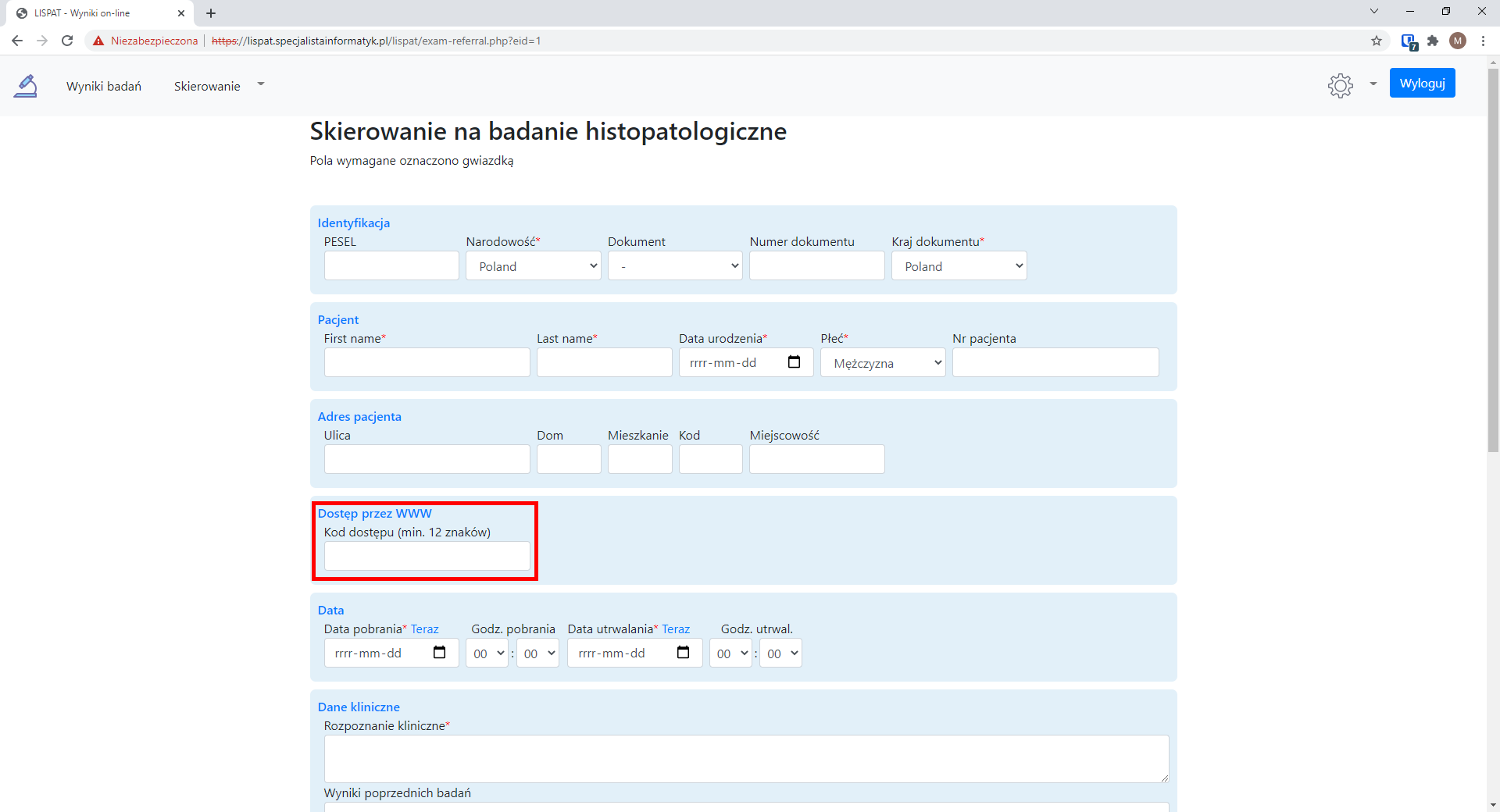Open calendar picker for Data pobrania
The image size is (1500, 812).
click(439, 653)
